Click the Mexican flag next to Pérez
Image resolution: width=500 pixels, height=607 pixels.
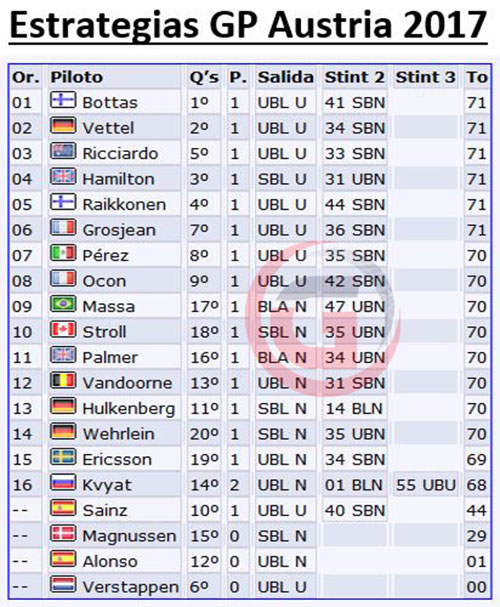[x=63, y=253]
